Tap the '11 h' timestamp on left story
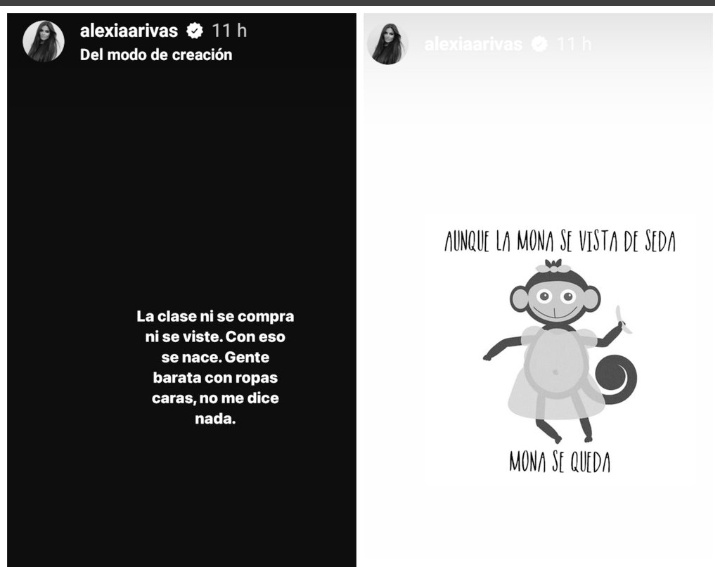Viewport: 715px width, 567px height. pos(229,31)
